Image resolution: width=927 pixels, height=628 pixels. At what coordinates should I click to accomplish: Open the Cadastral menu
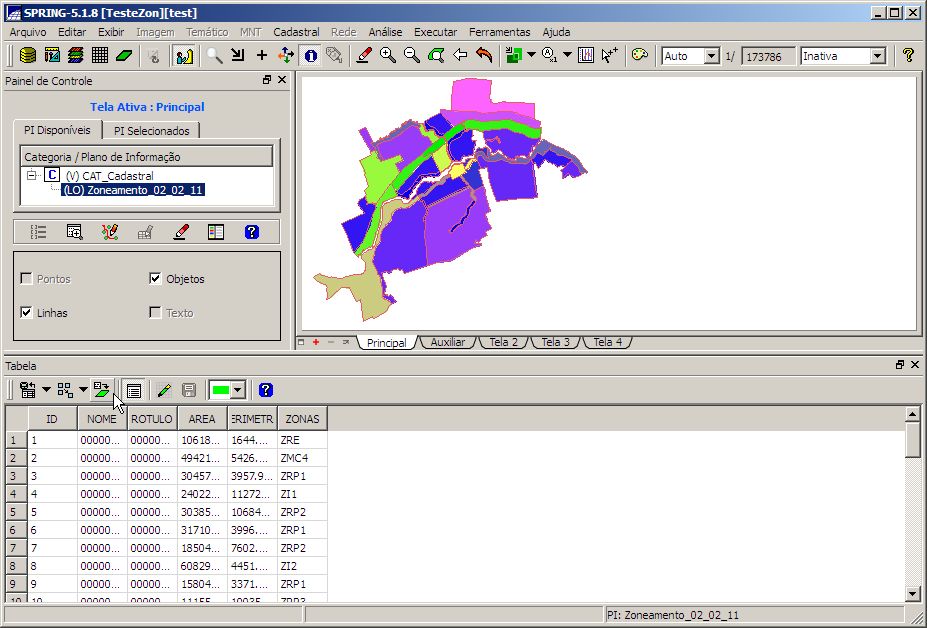point(296,32)
